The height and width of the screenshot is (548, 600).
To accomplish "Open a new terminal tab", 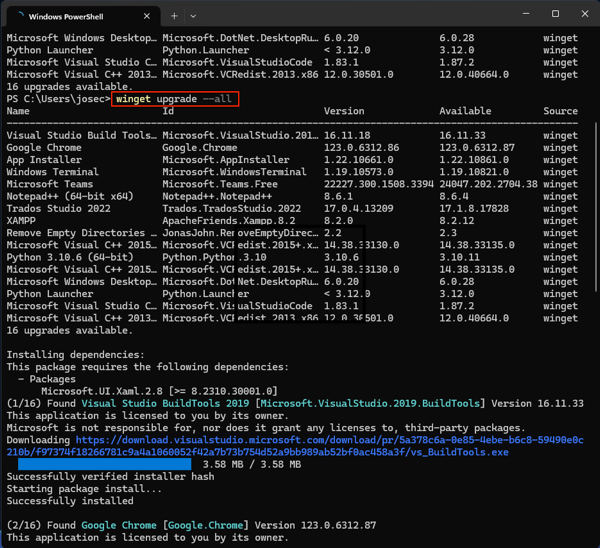I will (174, 16).
